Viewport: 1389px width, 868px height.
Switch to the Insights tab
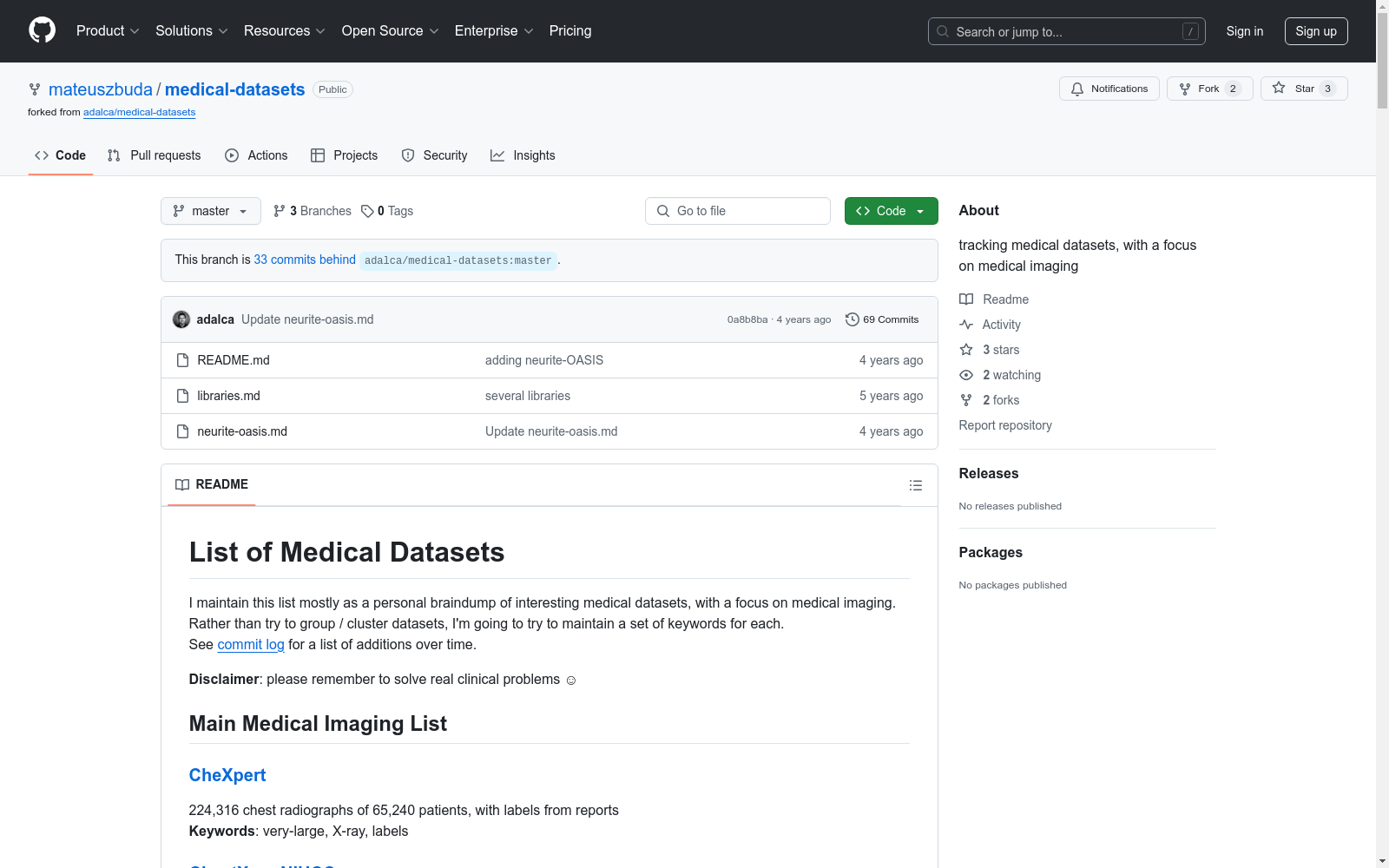pos(523,155)
